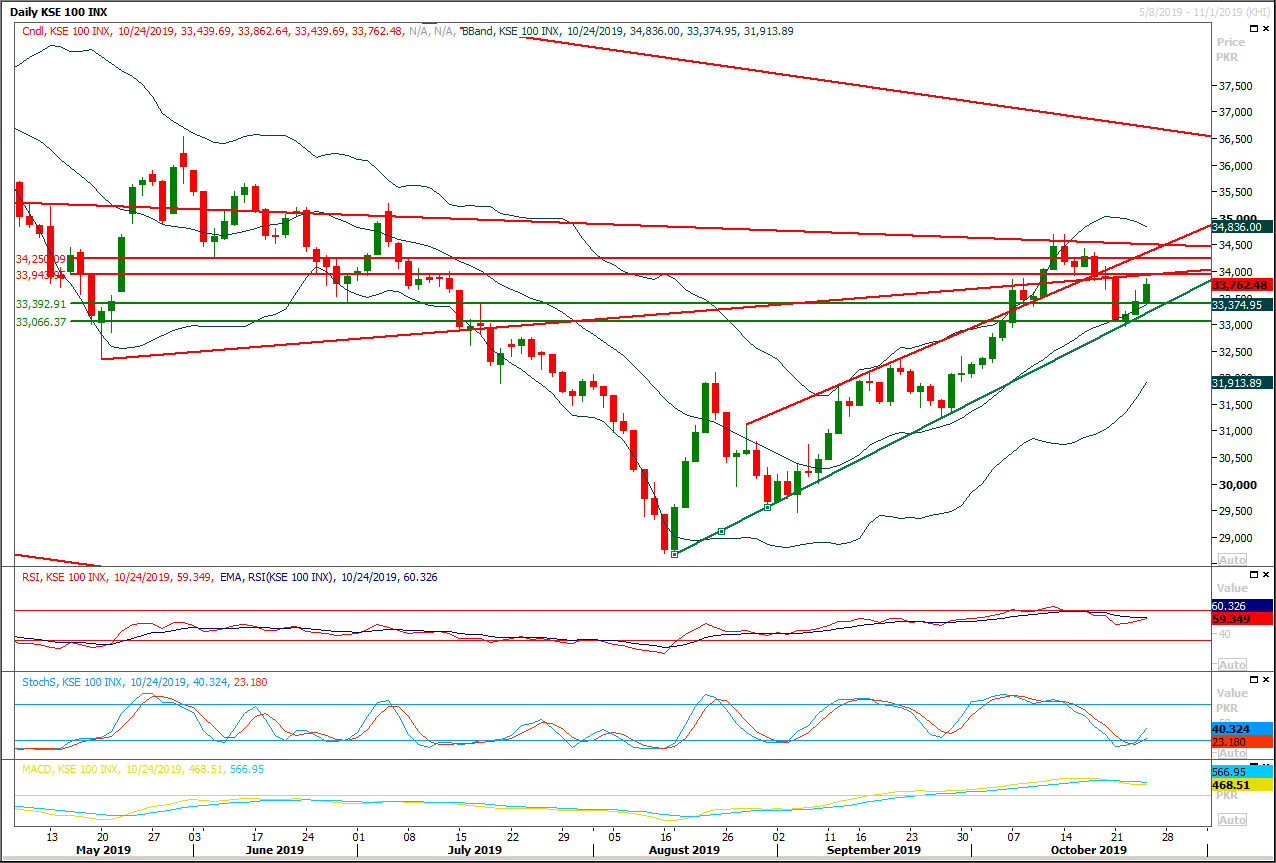Maximize the RSI indicator panel
The image size is (1276, 863).
tap(1253, 574)
